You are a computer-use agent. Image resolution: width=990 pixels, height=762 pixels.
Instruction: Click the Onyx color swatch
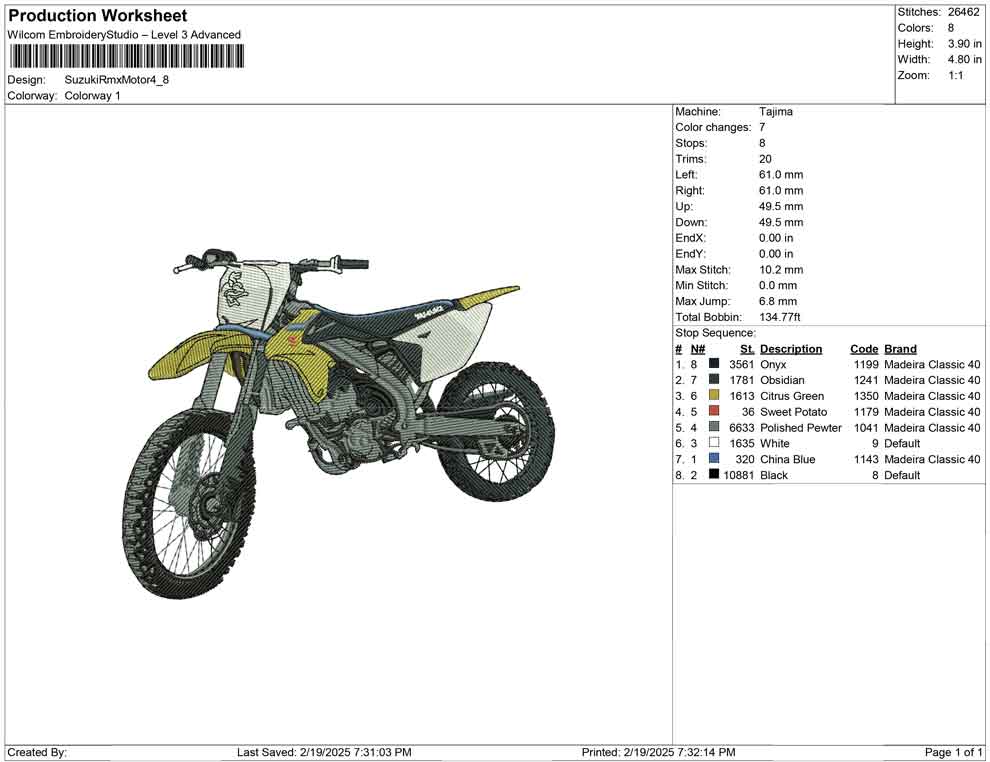pyautogui.click(x=713, y=364)
